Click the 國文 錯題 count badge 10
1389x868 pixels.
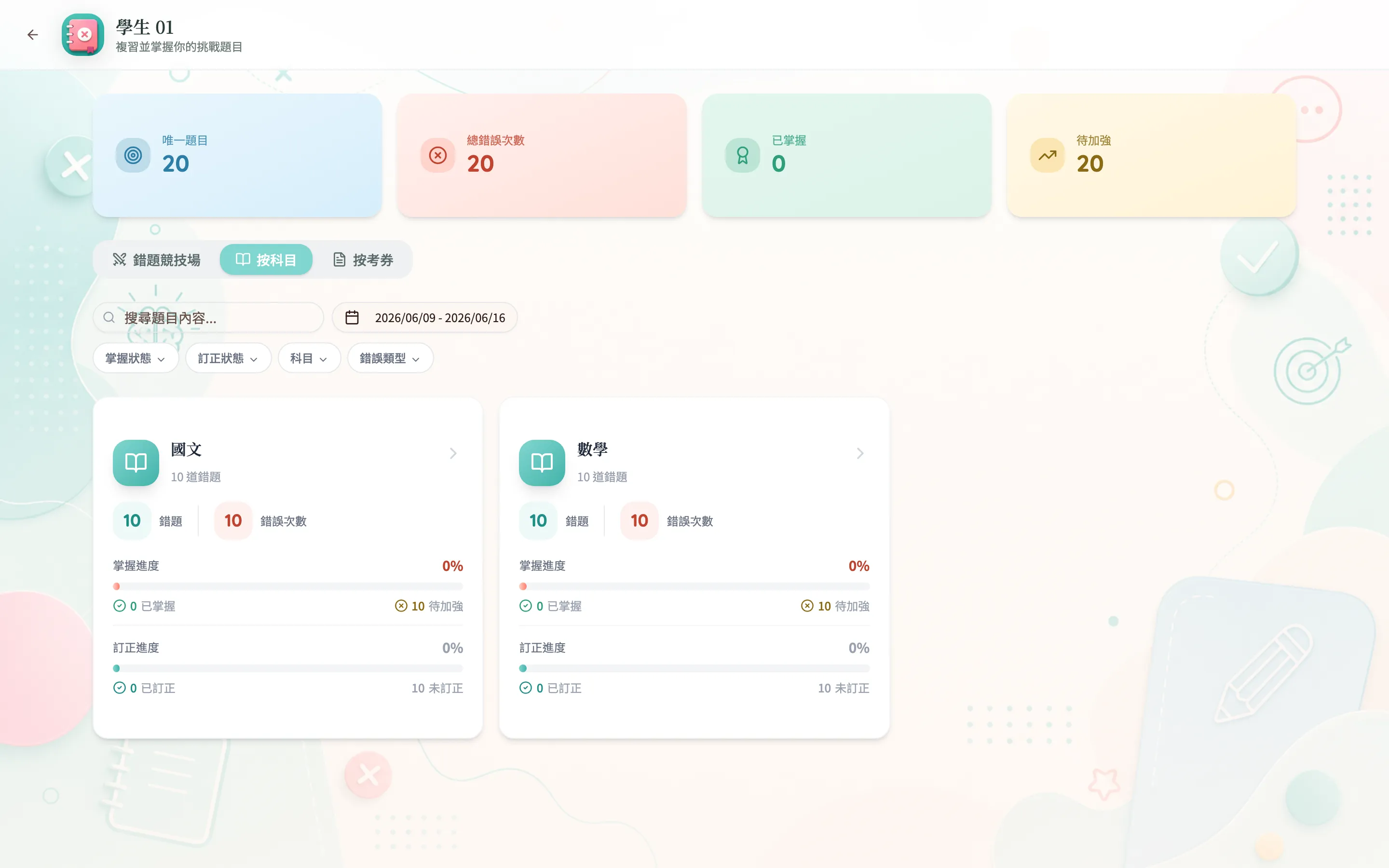coord(132,521)
